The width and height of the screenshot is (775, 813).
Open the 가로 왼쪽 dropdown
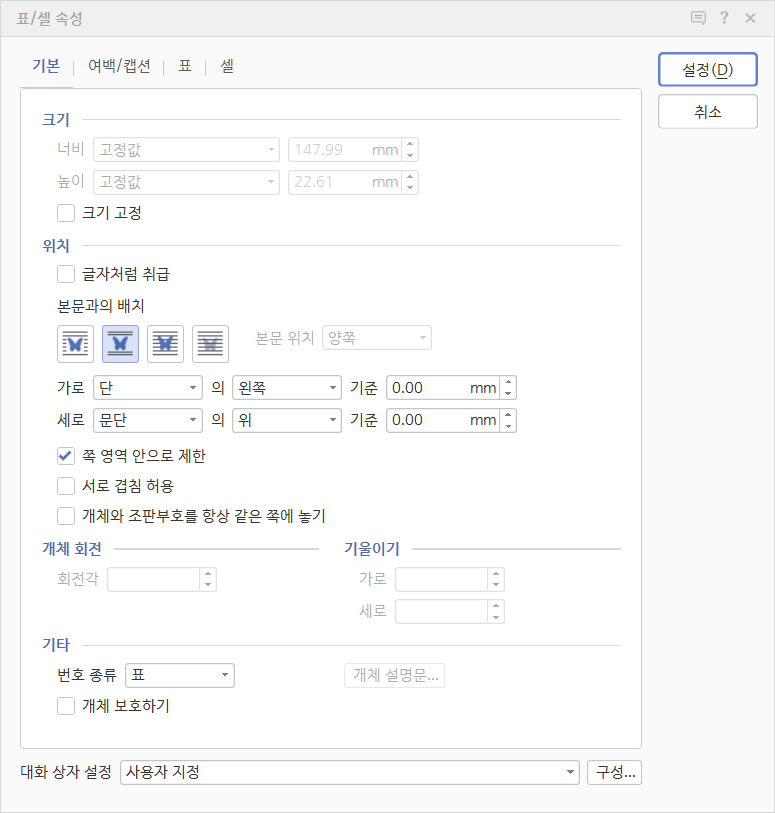[287, 388]
